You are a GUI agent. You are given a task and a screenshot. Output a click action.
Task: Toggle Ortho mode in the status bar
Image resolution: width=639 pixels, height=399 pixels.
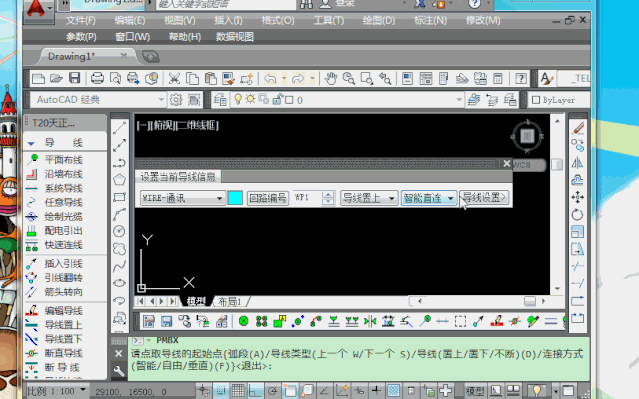tap(256, 391)
